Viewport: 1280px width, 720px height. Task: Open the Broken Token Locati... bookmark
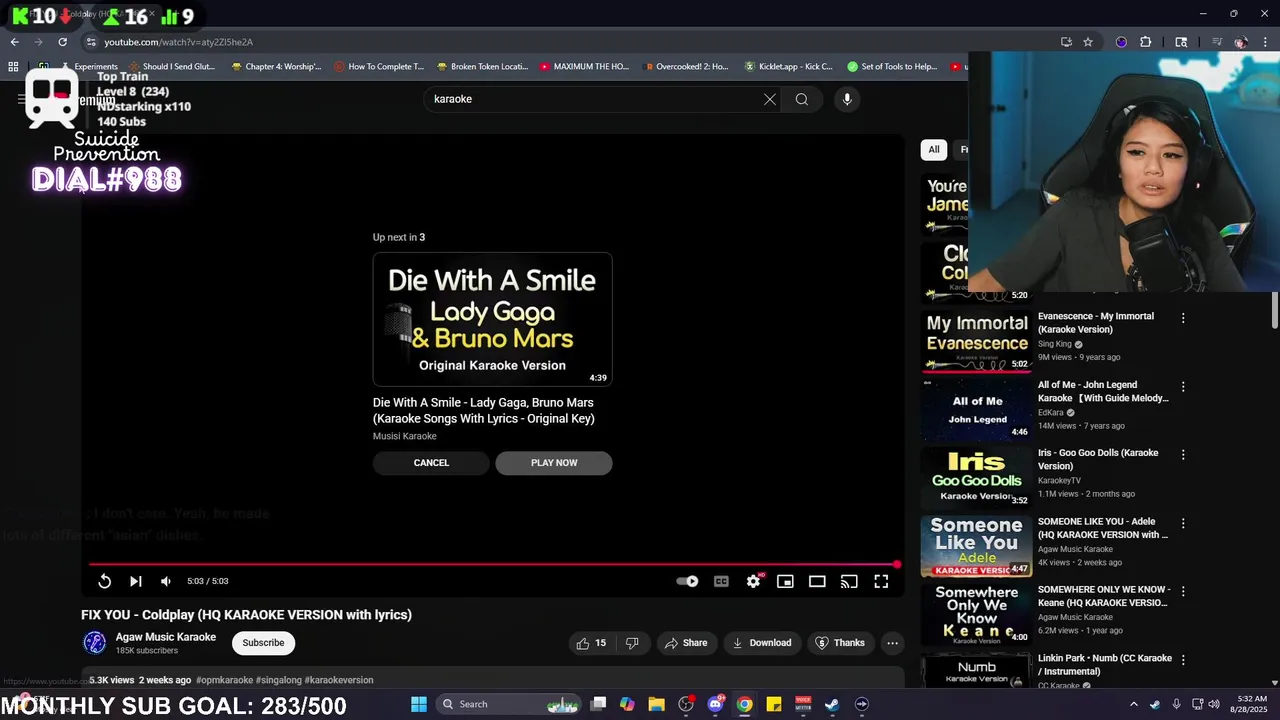click(x=482, y=67)
